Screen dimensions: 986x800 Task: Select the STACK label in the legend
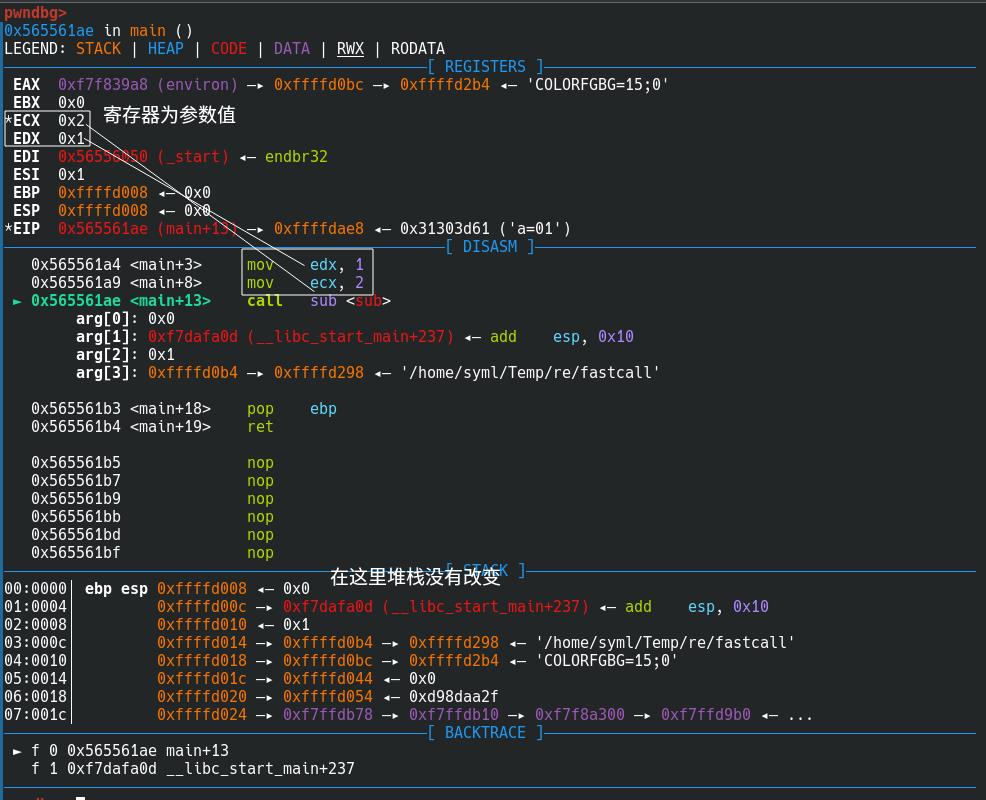point(98,49)
